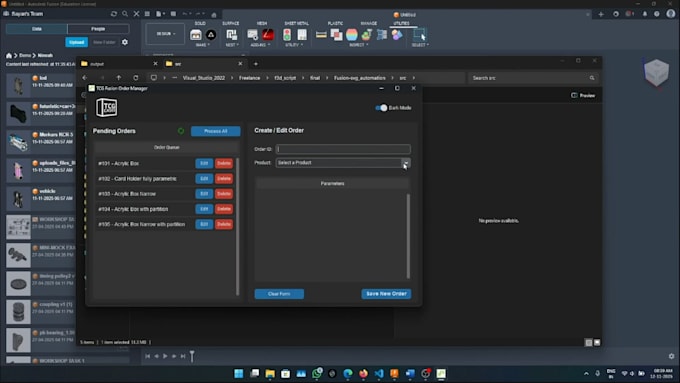Expand the NEST dropdown in Fusion toolbar
This screenshot has height=383, width=680.
(x=232, y=45)
